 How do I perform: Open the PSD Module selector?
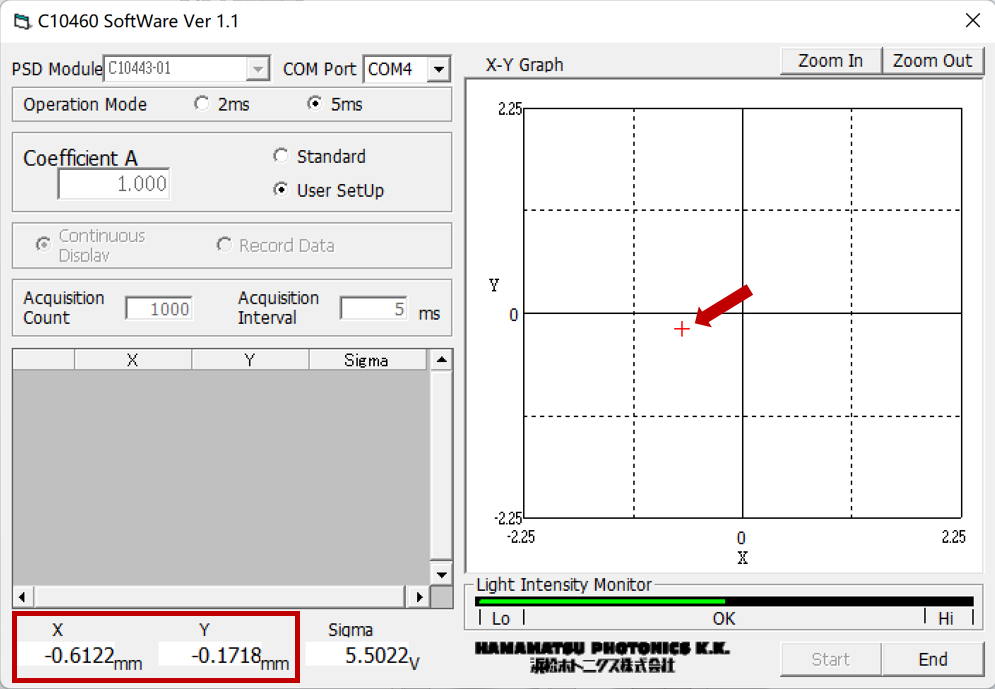[185, 69]
